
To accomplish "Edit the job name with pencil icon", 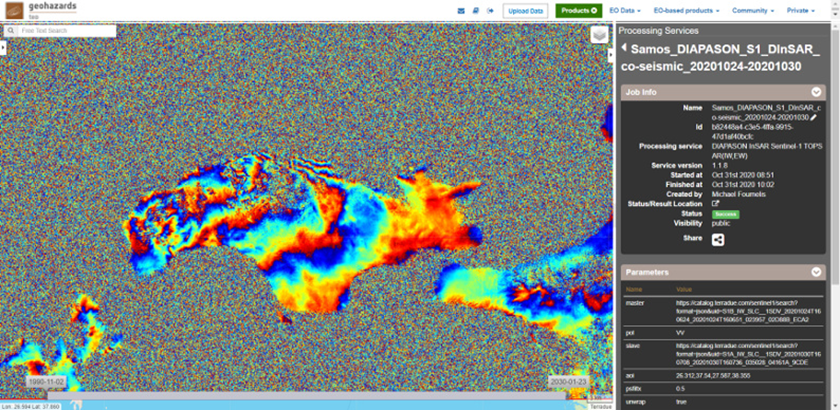I will [x=814, y=117].
